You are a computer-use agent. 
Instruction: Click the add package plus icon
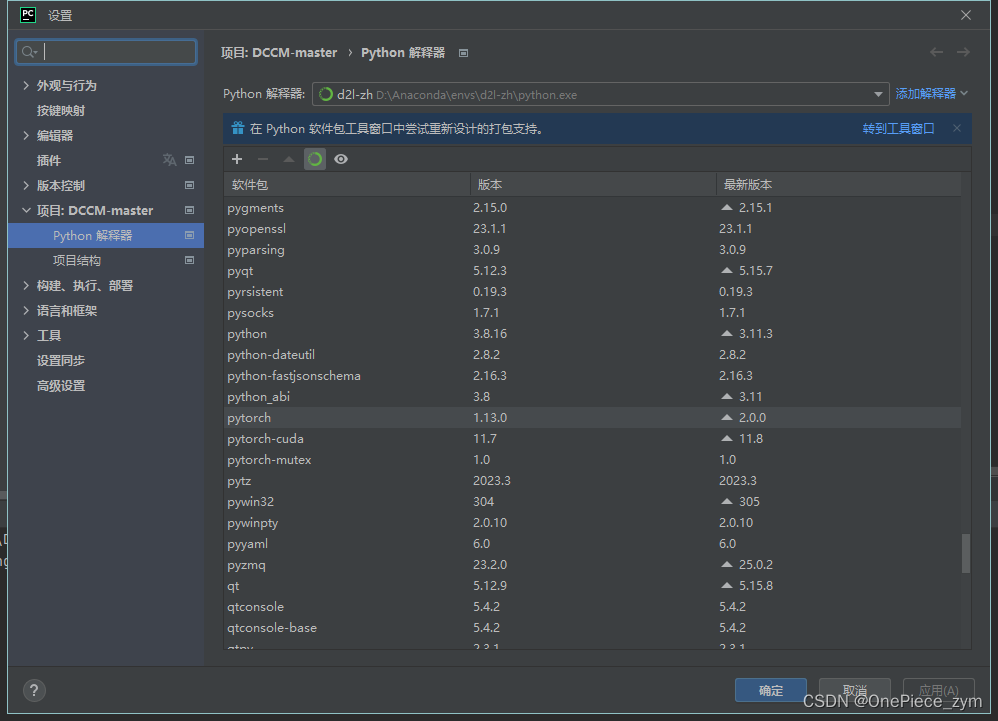[237, 159]
